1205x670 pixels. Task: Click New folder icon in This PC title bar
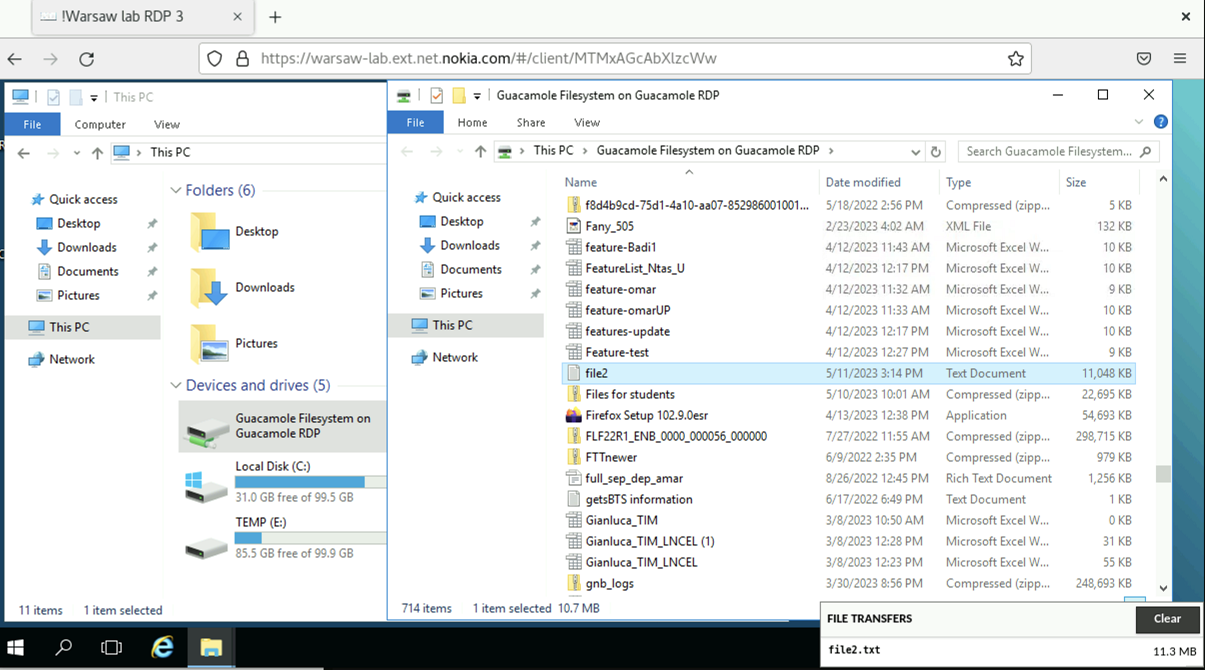coord(76,97)
